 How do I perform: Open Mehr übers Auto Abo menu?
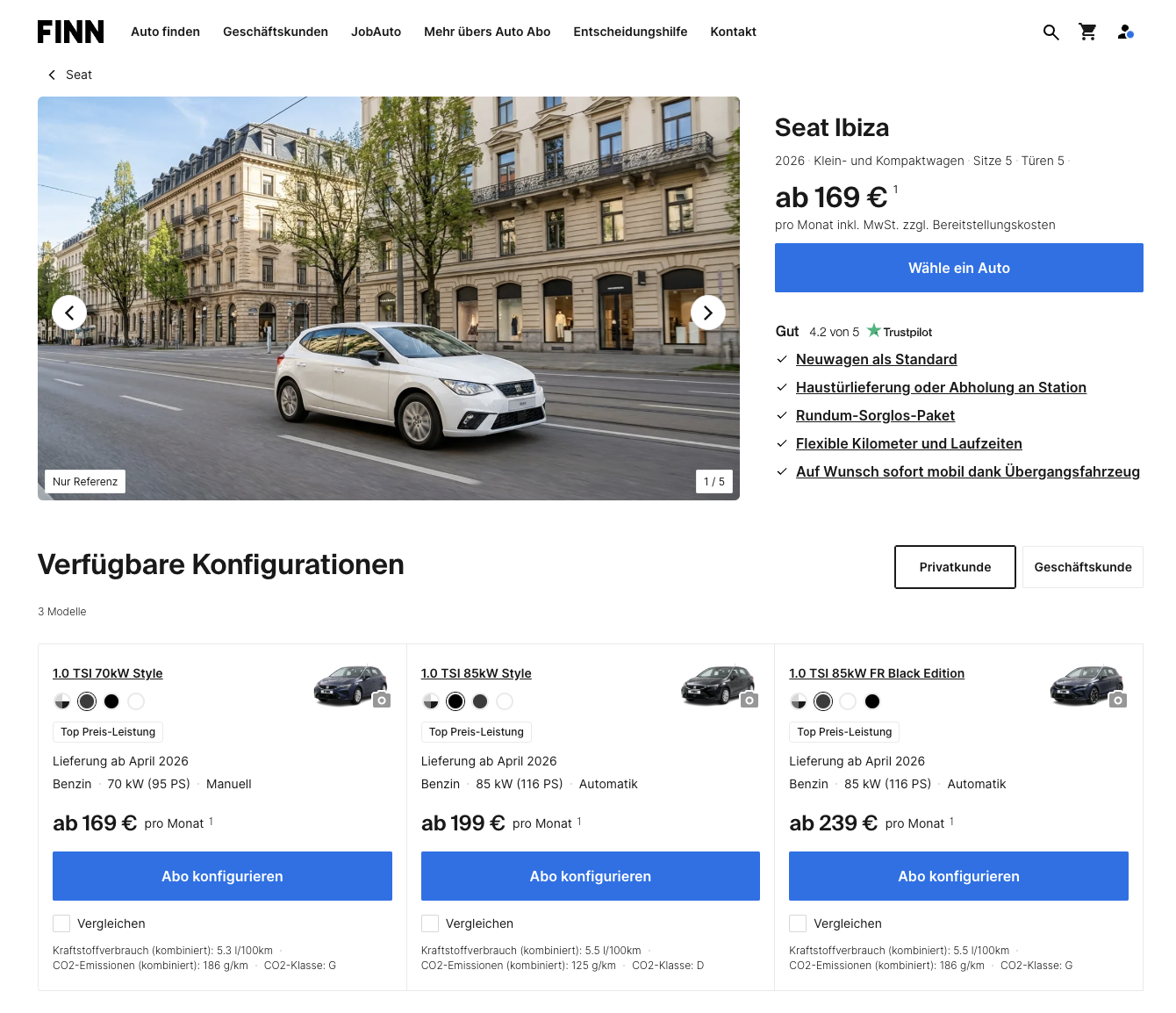pyautogui.click(x=487, y=32)
